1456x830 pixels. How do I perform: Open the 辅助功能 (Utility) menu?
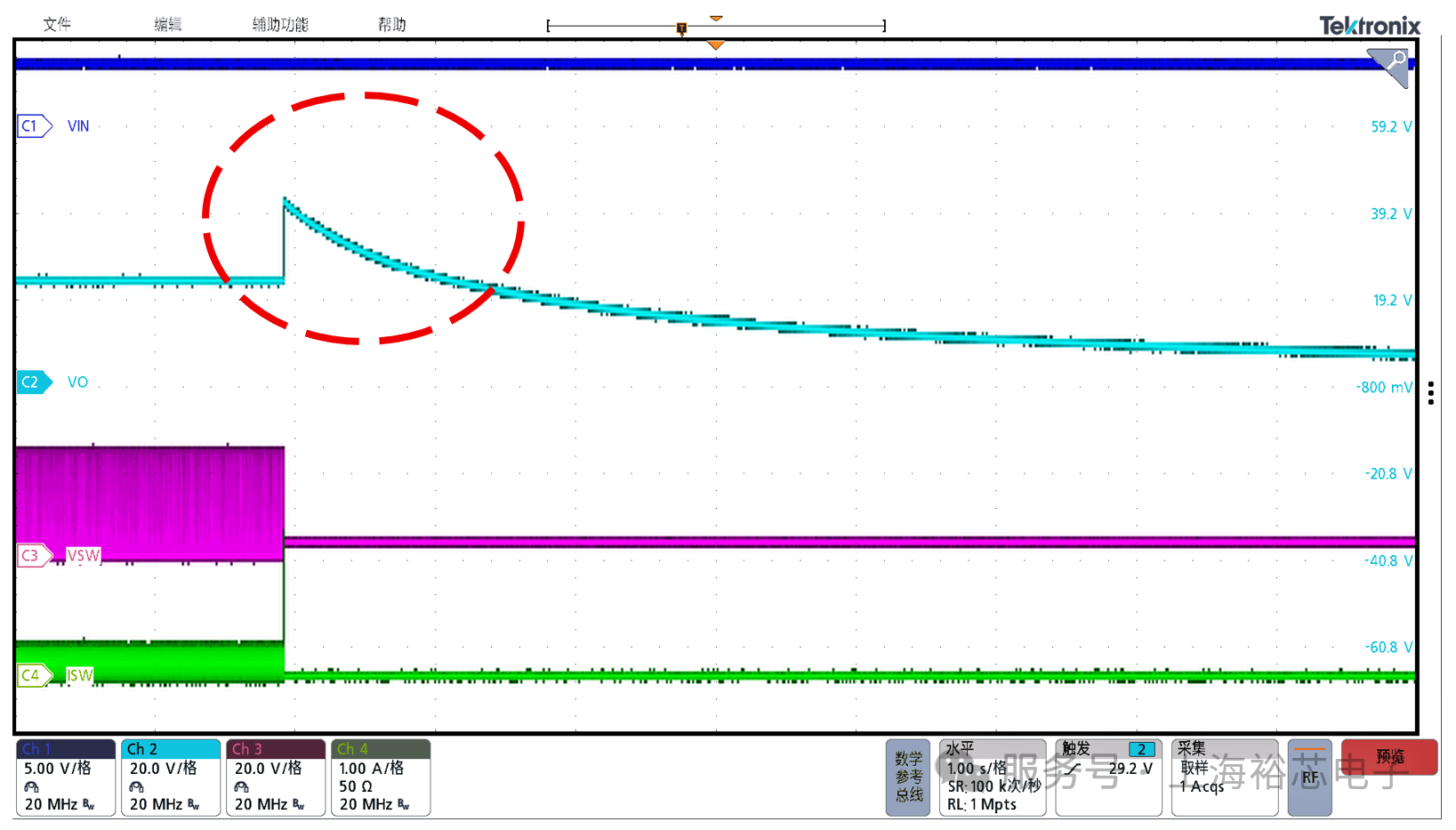[280, 24]
